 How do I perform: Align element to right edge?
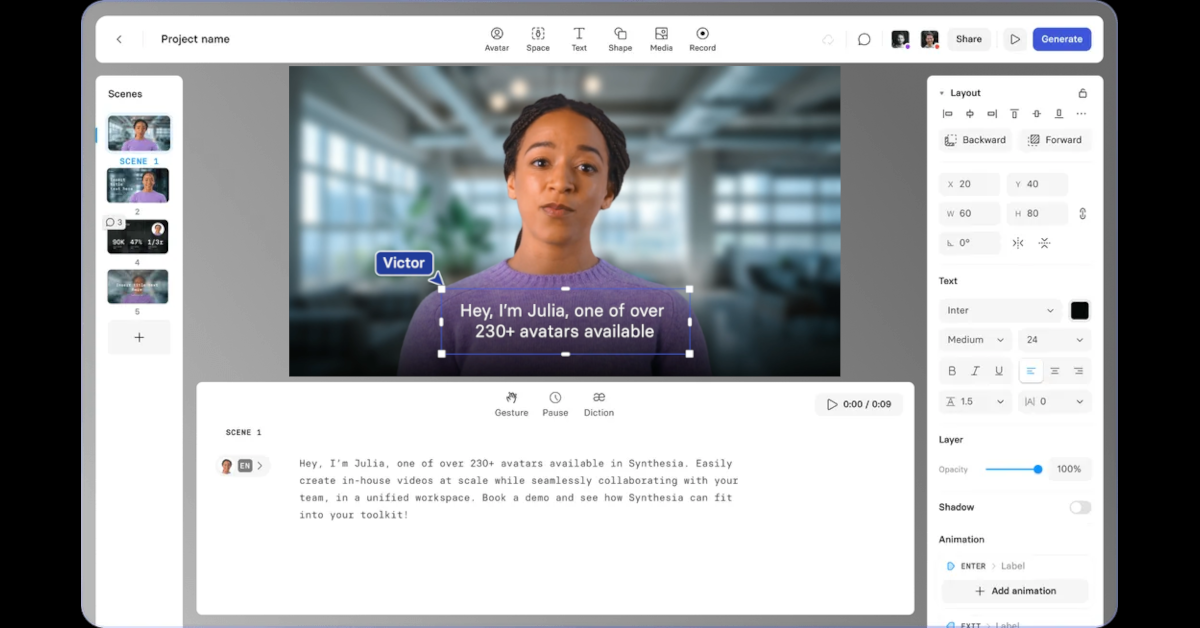tap(992, 114)
